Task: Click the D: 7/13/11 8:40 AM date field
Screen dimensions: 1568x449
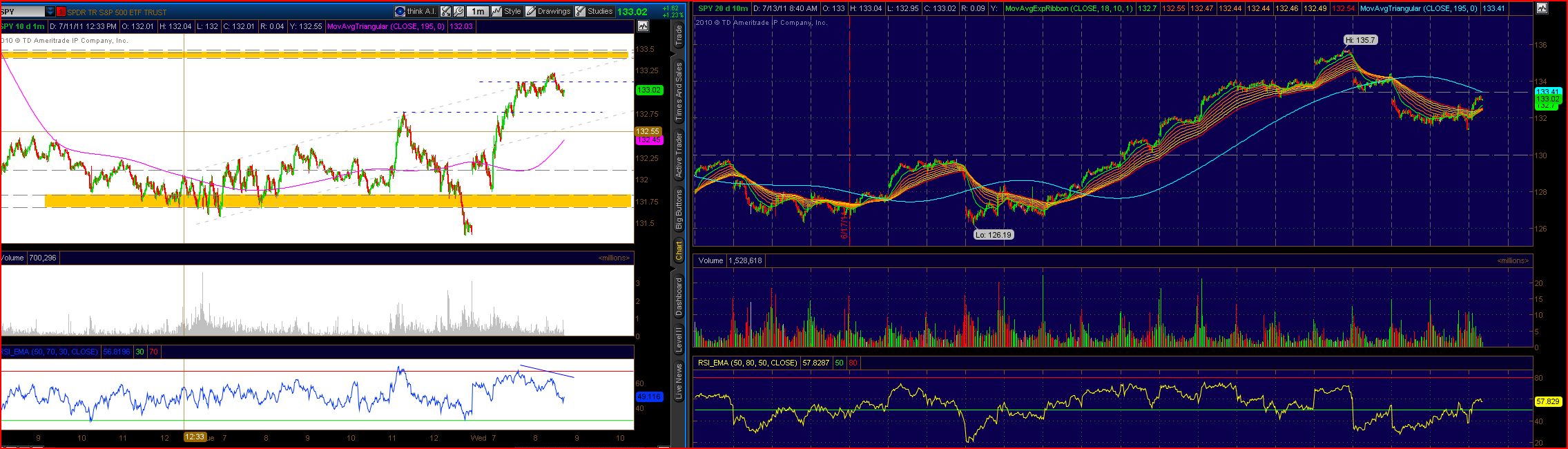Action: point(785,8)
